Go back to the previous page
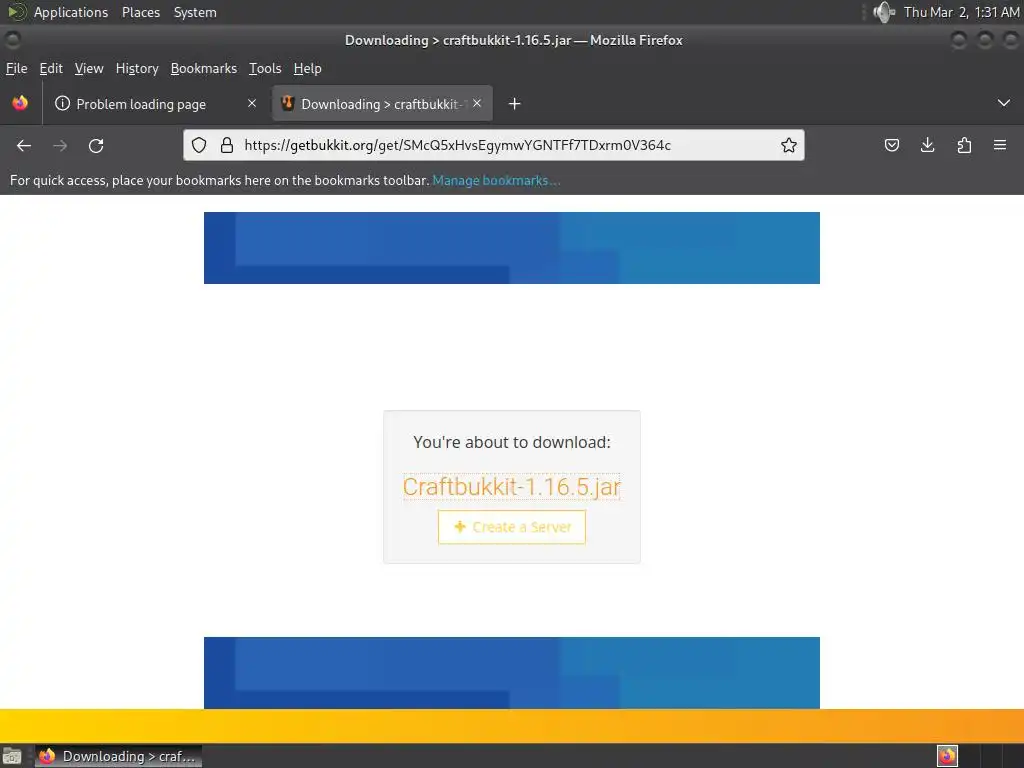 (24, 146)
